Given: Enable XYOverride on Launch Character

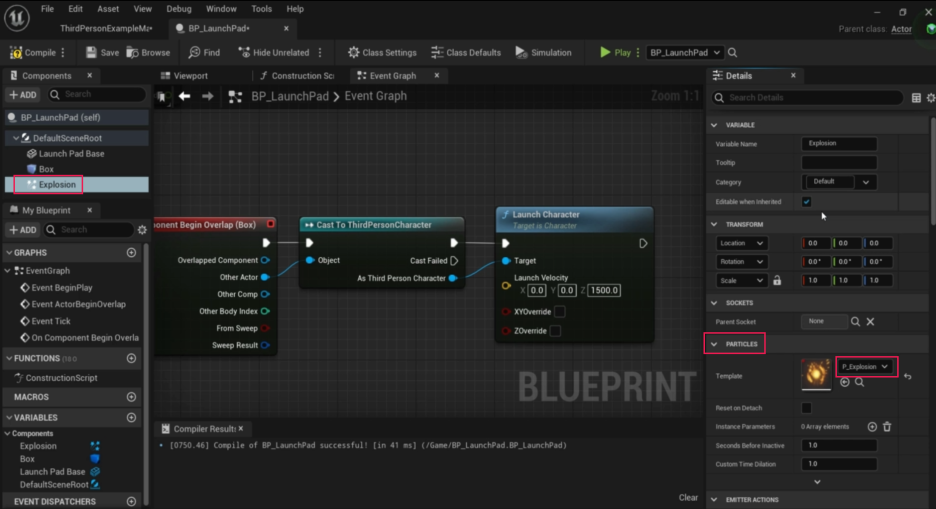Looking at the screenshot, I should tap(559, 311).
